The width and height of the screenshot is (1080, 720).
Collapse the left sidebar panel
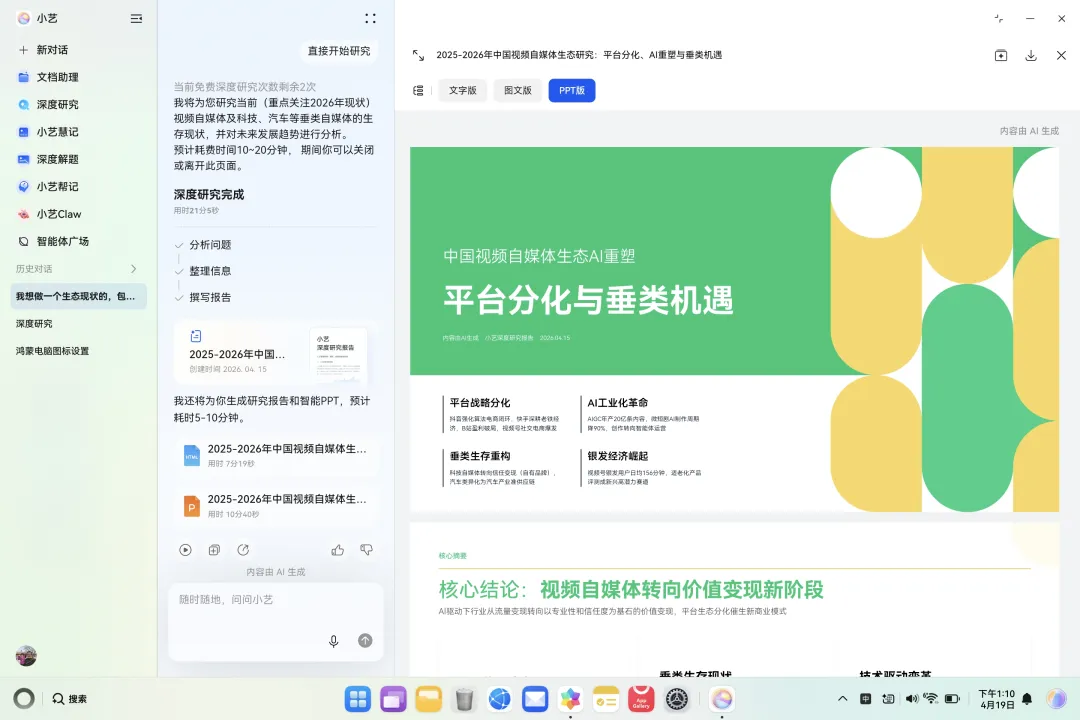click(136, 18)
